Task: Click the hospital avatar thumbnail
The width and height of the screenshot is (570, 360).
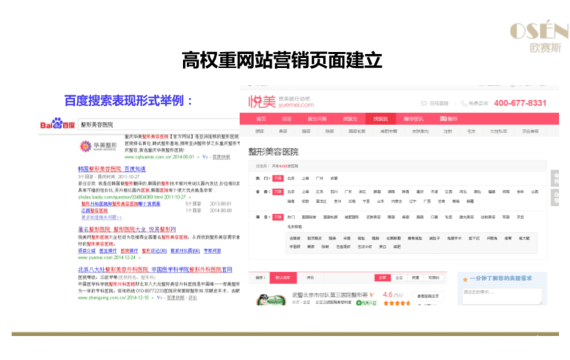Action: 271,299
